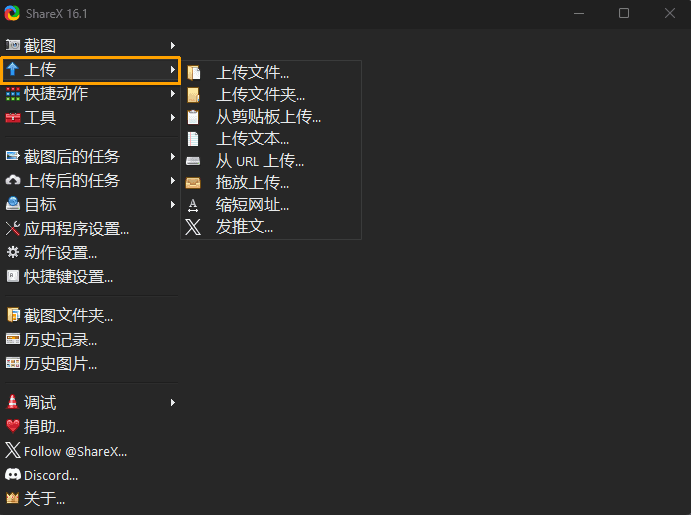The height and width of the screenshot is (515, 691).
Task: Click the red toolbox icon for 工具
Action: [x=13, y=117]
